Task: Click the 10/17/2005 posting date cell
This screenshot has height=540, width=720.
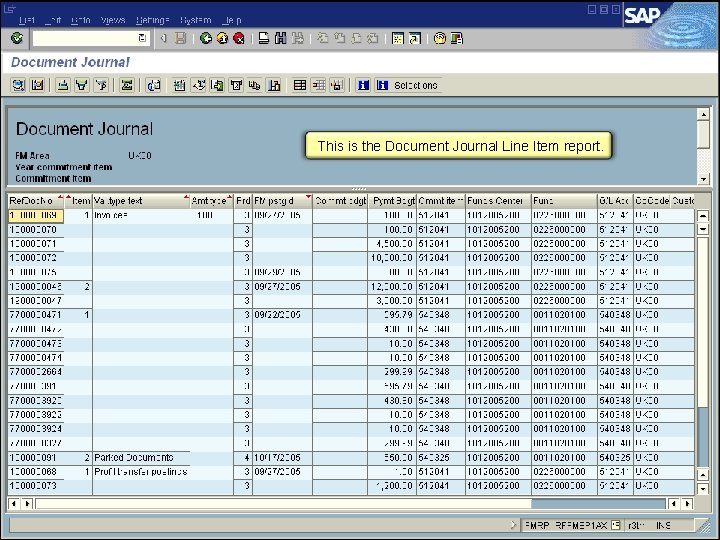Action: coord(282,458)
